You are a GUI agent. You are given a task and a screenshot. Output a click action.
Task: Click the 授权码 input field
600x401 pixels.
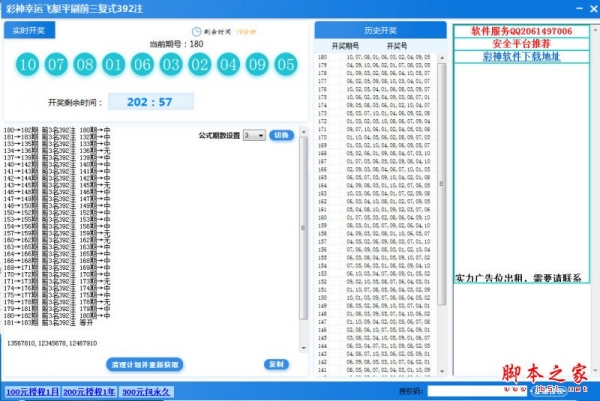tap(478, 391)
